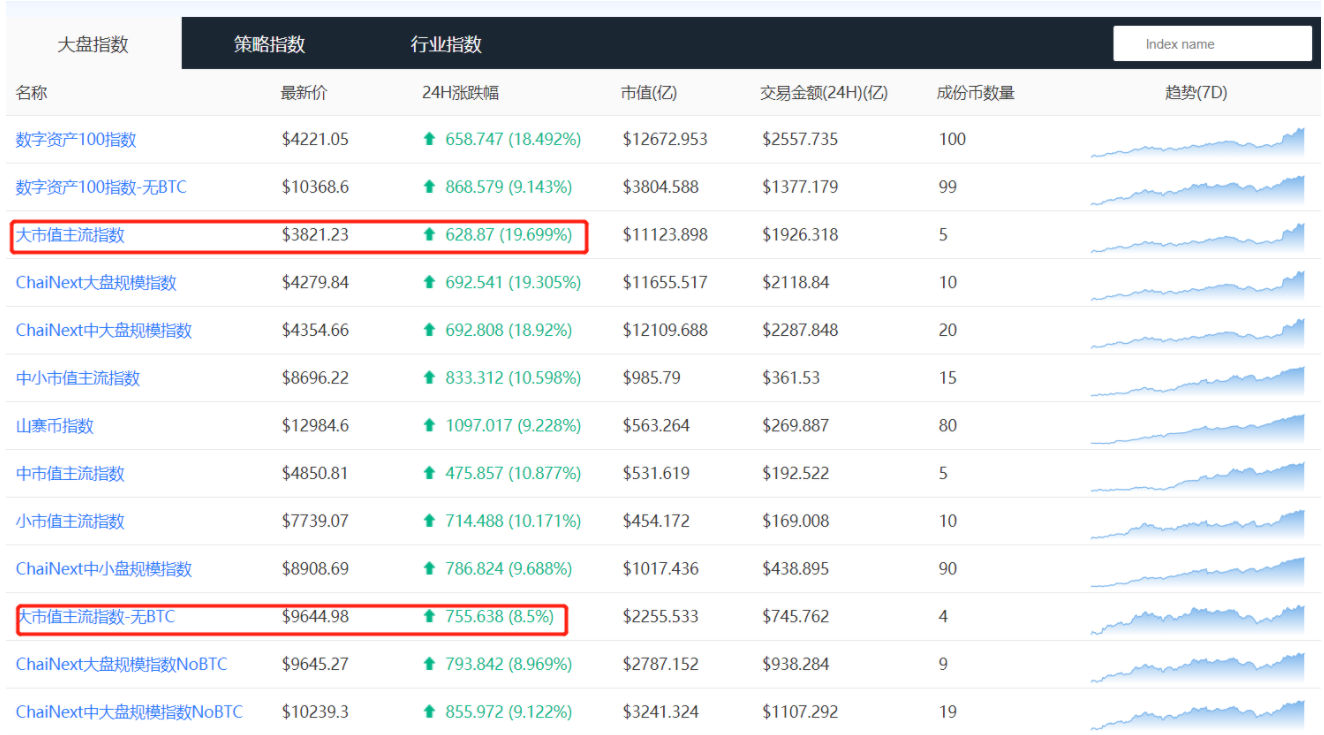Click the trading volume $1107.292
This screenshot has width=1324, height=735.
tap(800, 712)
